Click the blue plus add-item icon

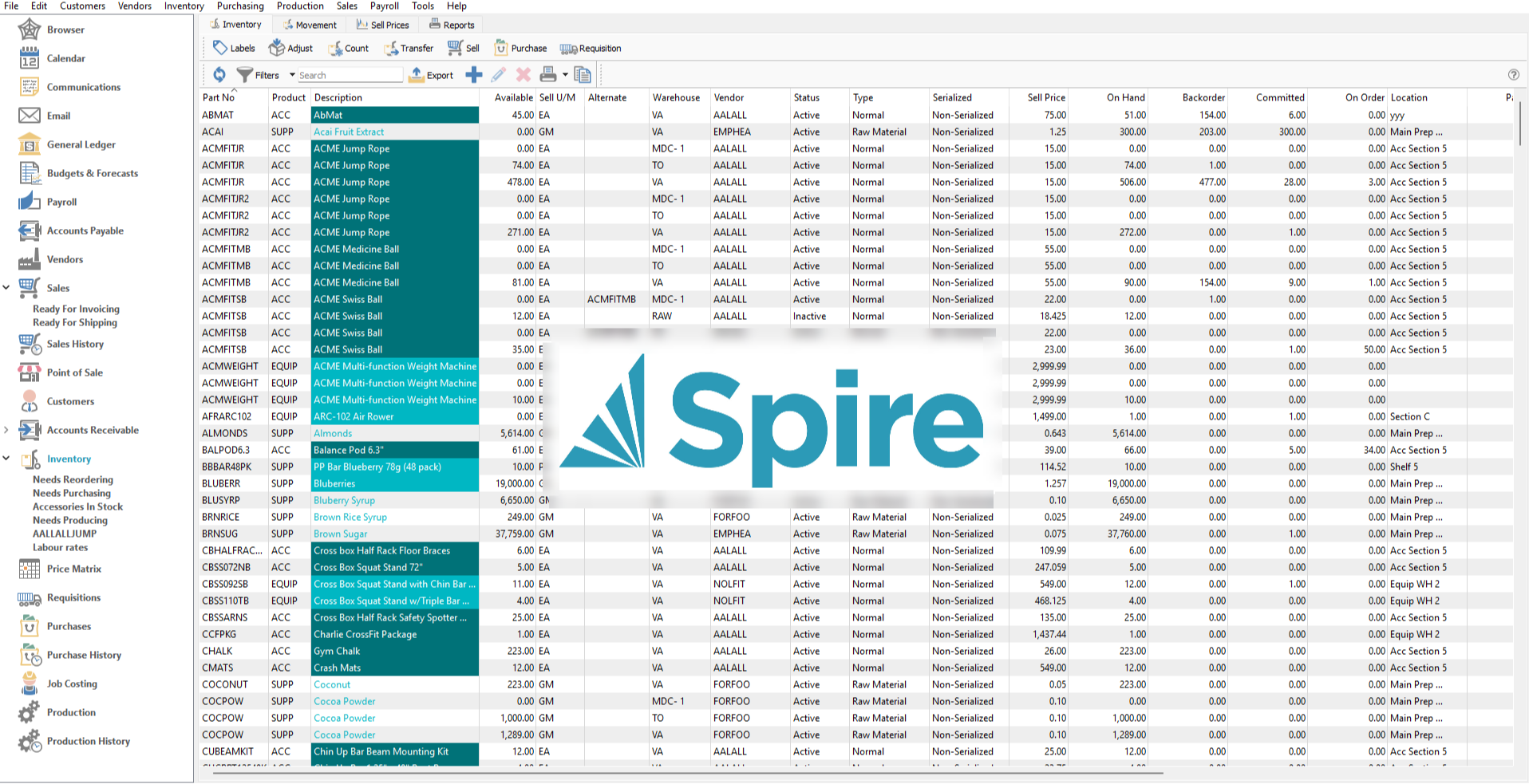coord(474,75)
